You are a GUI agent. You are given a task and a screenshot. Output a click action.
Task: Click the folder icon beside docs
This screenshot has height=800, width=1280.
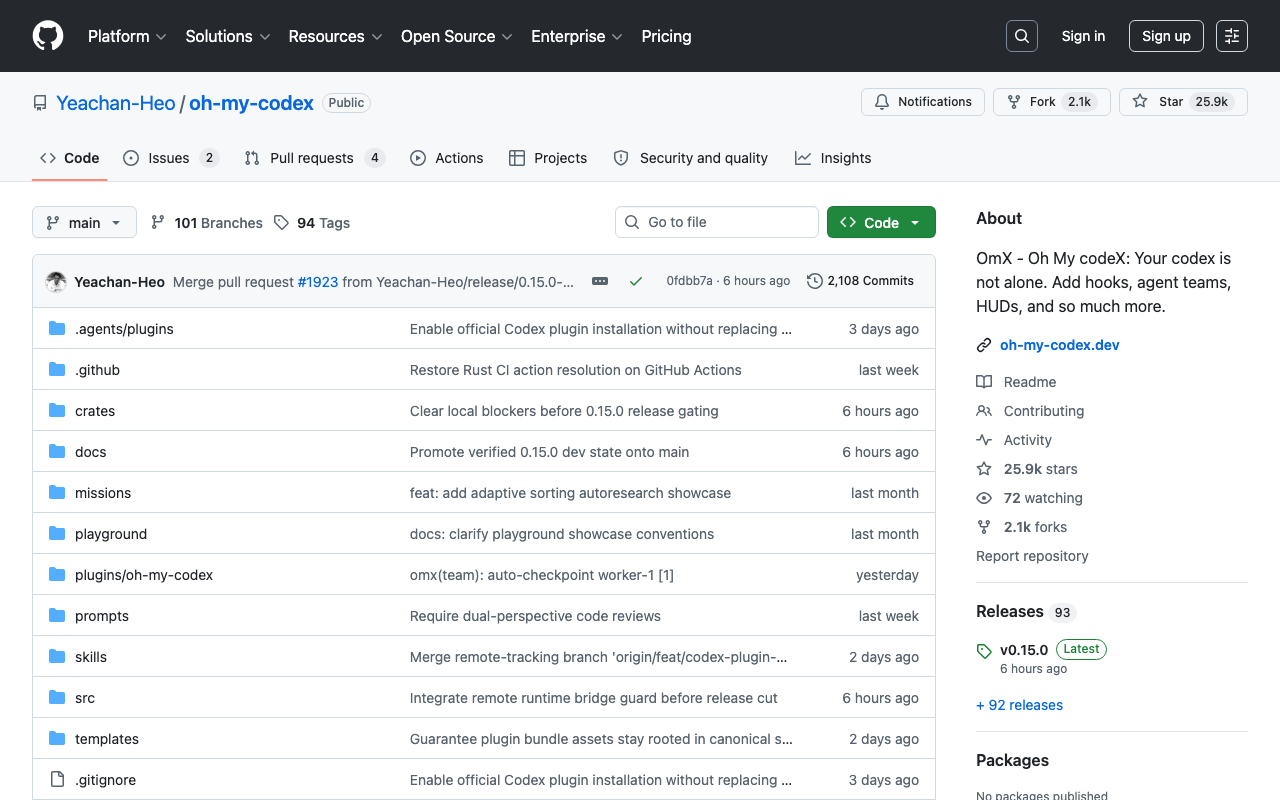click(57, 452)
